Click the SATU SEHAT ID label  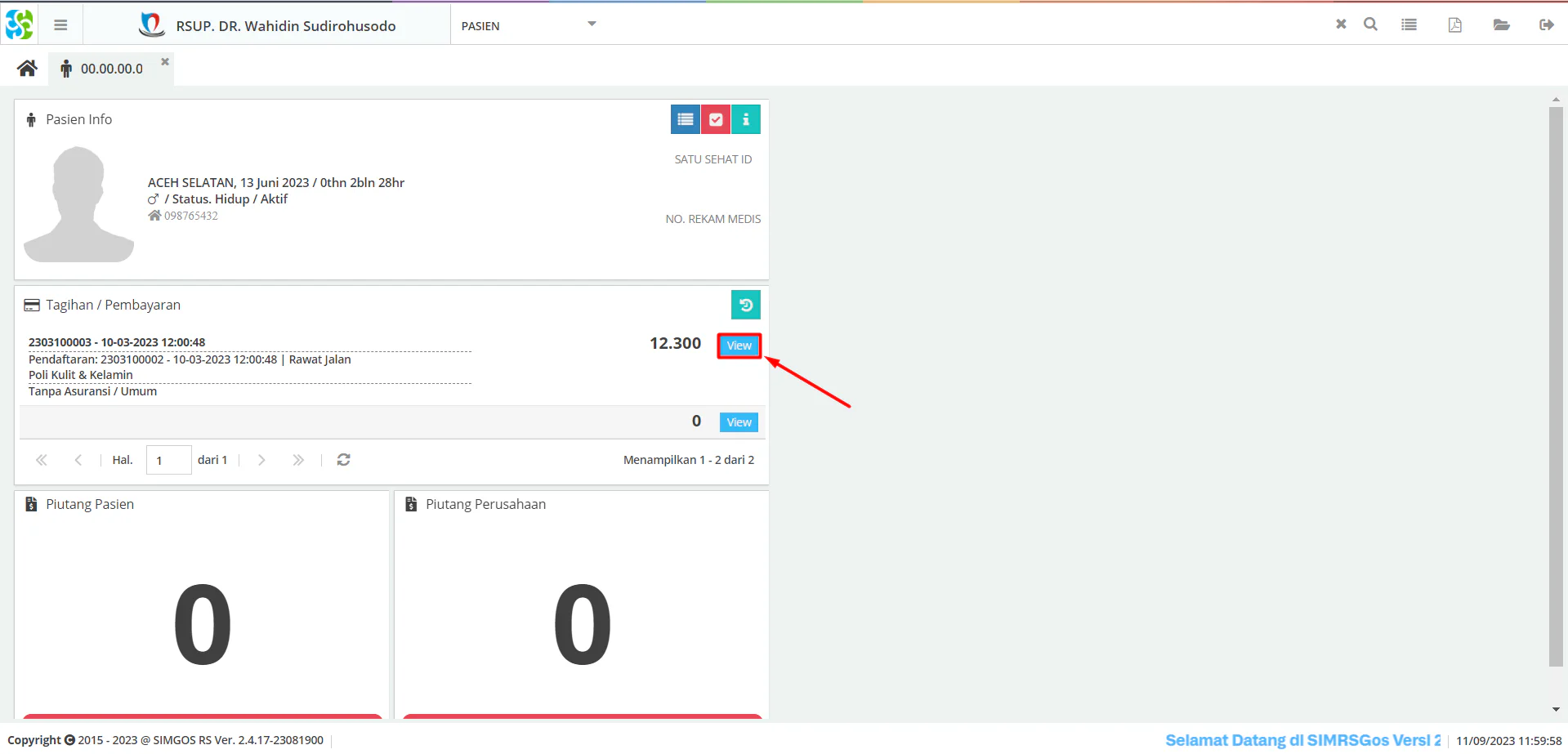[x=713, y=159]
